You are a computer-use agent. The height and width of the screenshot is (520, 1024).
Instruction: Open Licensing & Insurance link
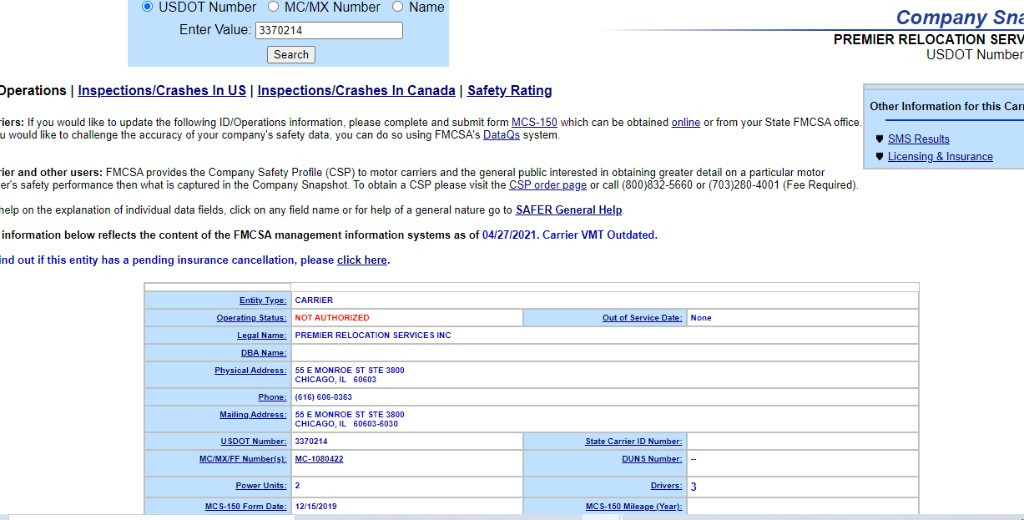940,157
